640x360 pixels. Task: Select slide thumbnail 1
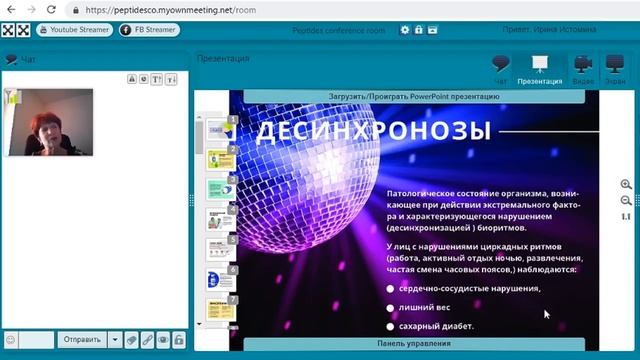point(221,129)
